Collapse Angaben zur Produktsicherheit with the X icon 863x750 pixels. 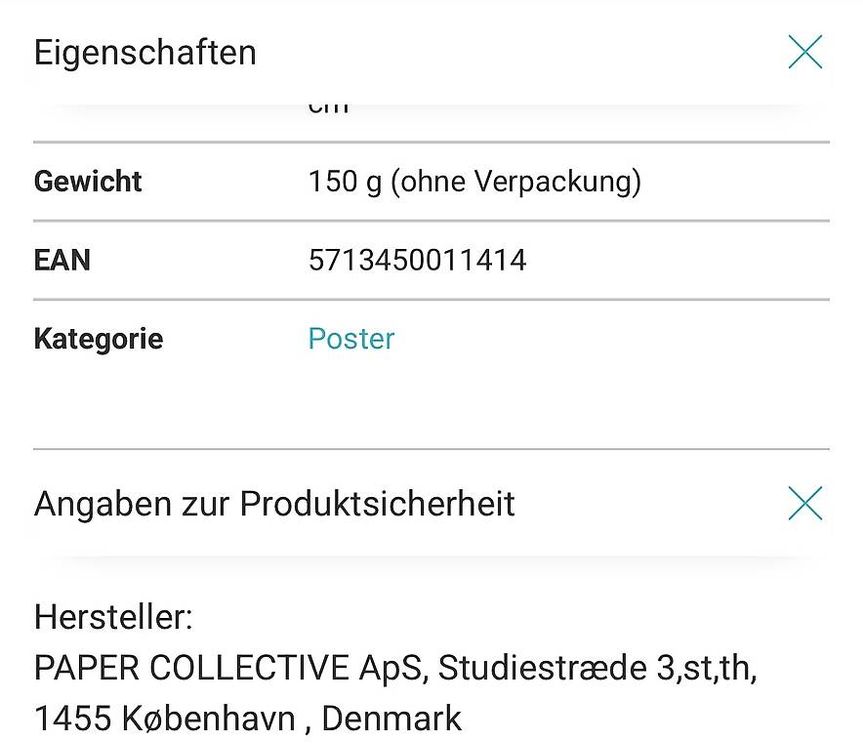pos(805,503)
